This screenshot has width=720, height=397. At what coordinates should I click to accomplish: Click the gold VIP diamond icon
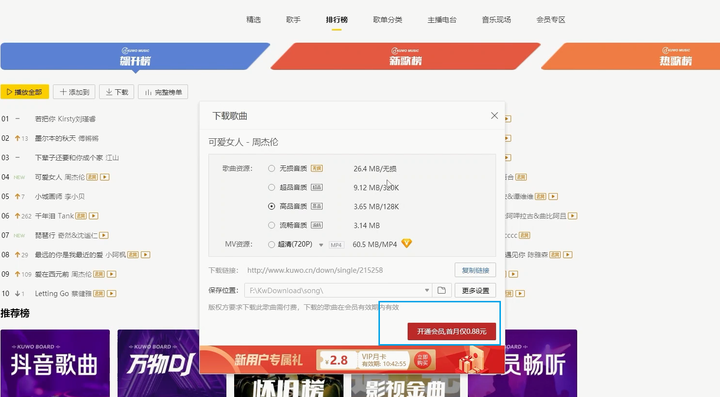click(406, 243)
